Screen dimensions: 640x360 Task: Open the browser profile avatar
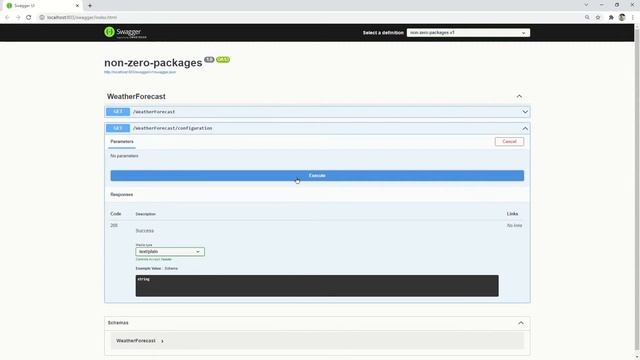[622, 18]
